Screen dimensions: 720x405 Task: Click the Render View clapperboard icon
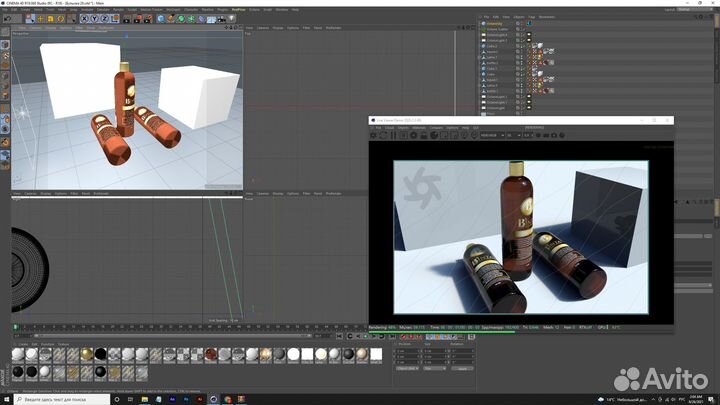[127, 18]
